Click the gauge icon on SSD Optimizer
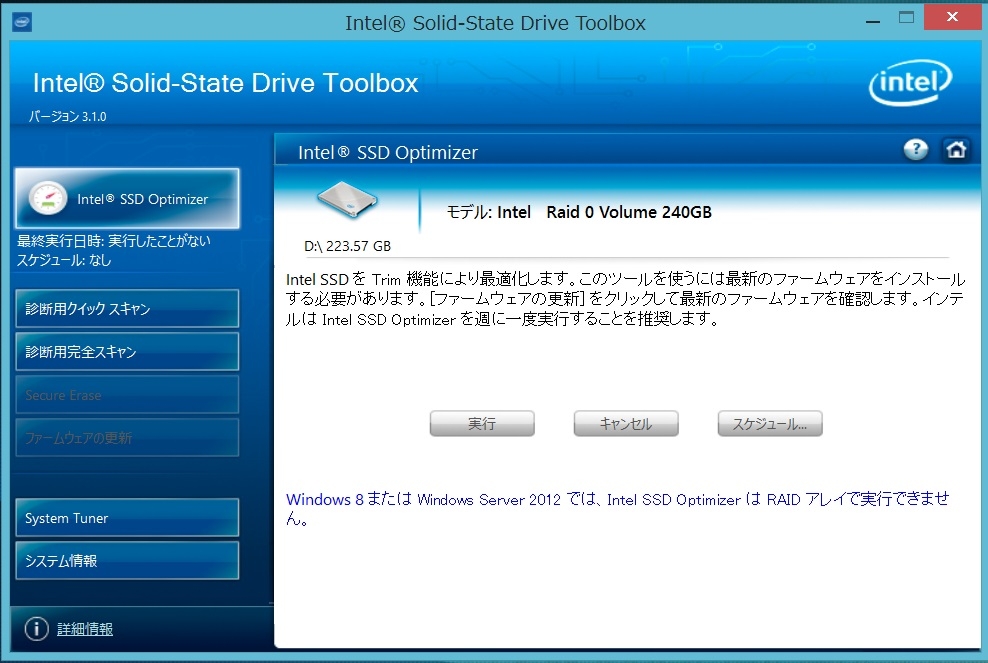The width and height of the screenshot is (988, 663). pyautogui.click(x=48, y=199)
